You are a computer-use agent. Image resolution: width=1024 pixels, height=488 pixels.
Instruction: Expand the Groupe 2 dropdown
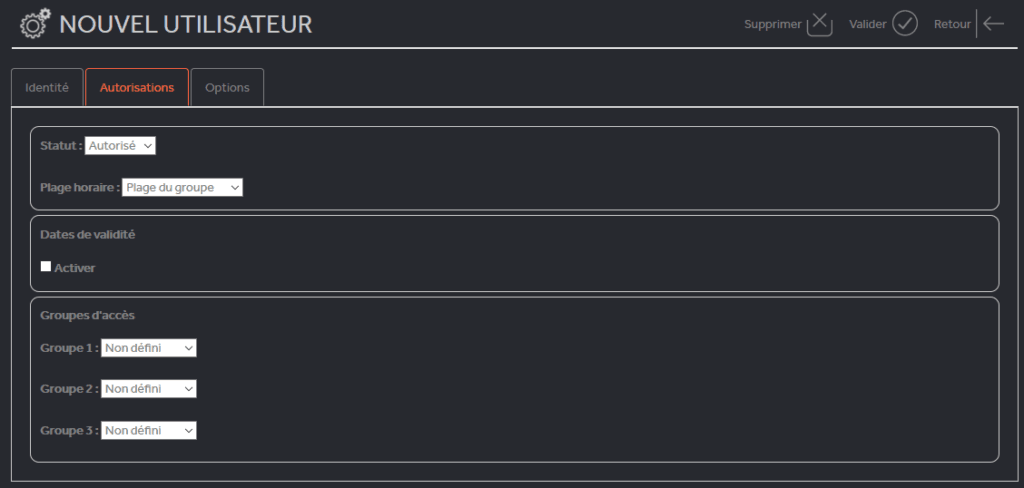pyautogui.click(x=148, y=389)
